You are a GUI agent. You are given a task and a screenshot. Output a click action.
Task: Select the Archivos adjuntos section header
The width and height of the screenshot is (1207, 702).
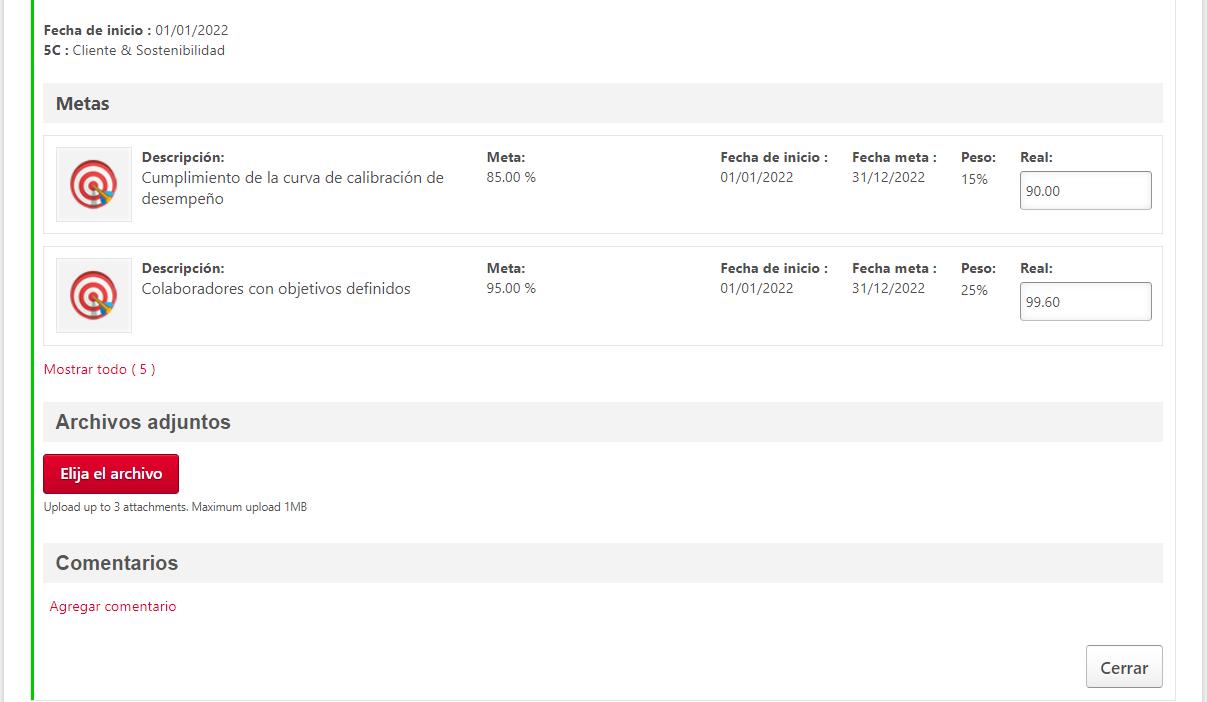tap(143, 422)
